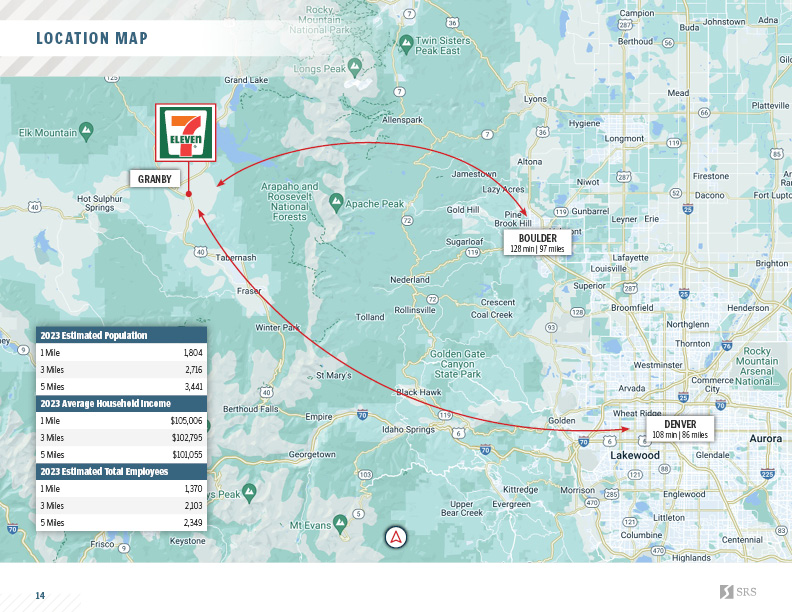Click the Twin Sisters Peak East icon
792x612 pixels.
pyautogui.click(x=406, y=44)
